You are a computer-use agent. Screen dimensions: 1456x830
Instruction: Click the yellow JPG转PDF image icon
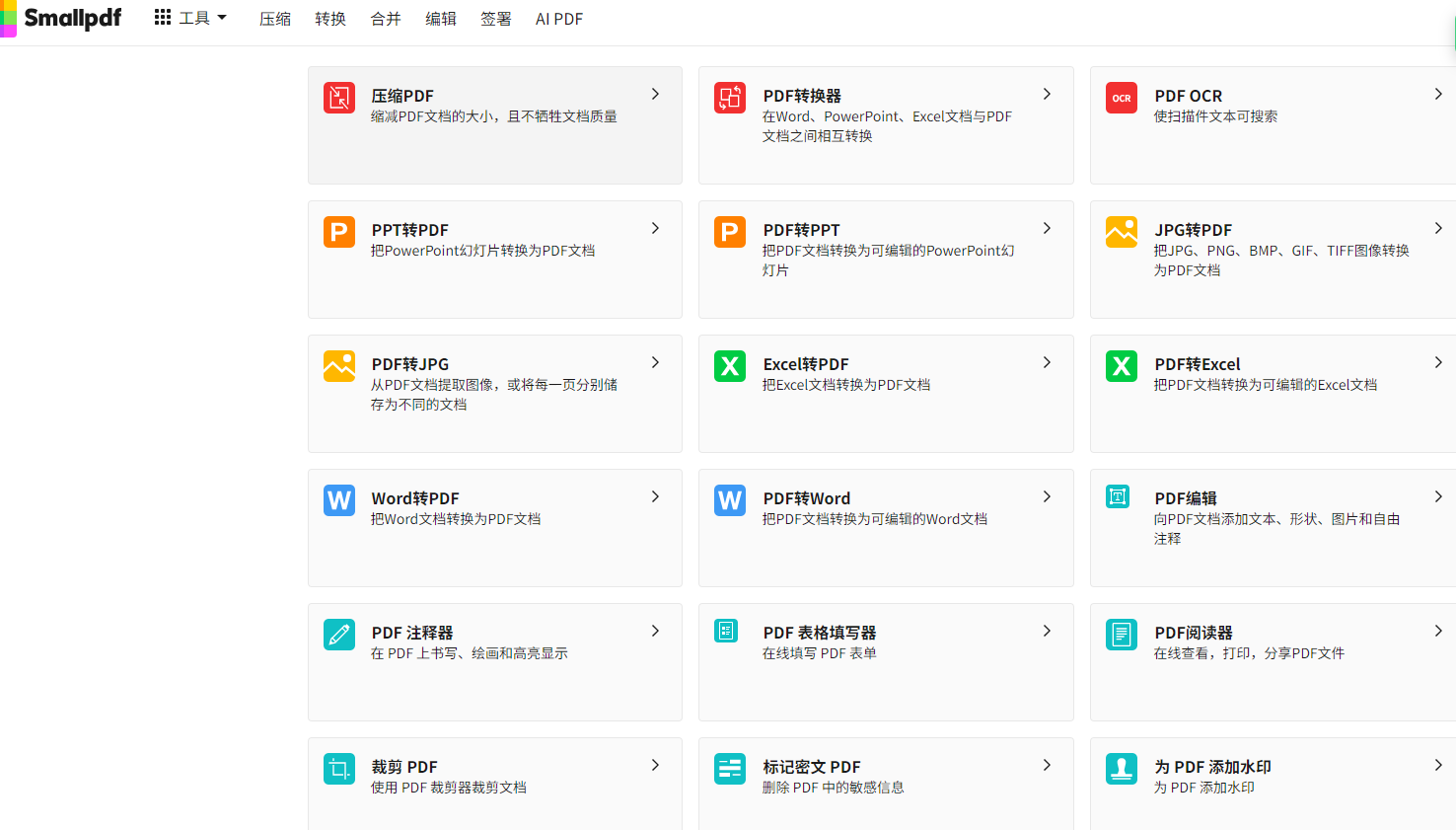tap(1122, 232)
